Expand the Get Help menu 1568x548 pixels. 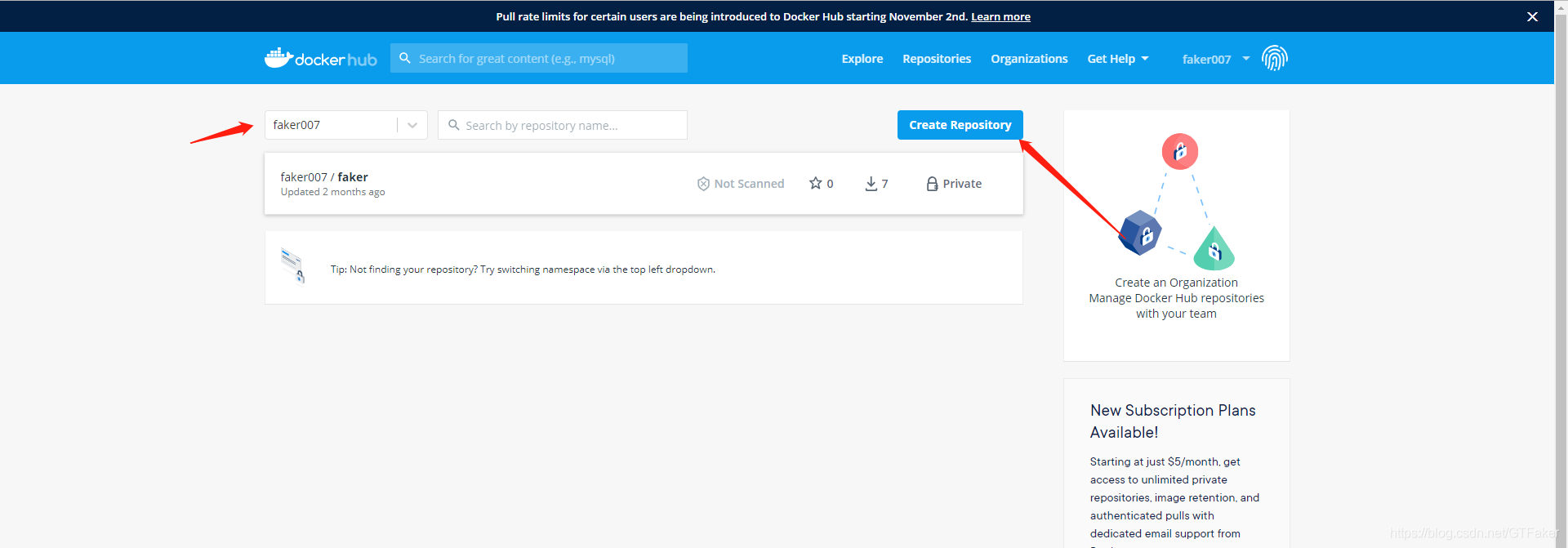click(1118, 59)
